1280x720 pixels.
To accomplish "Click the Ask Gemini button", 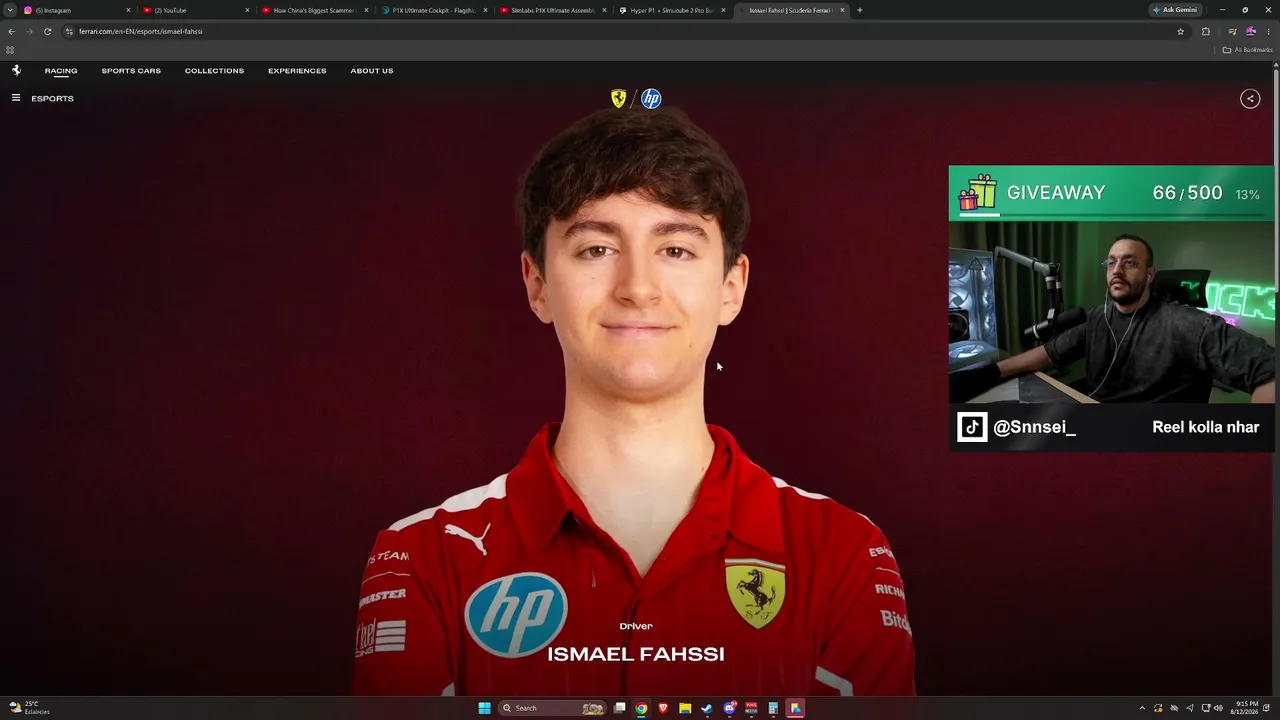I will 1175,10.
